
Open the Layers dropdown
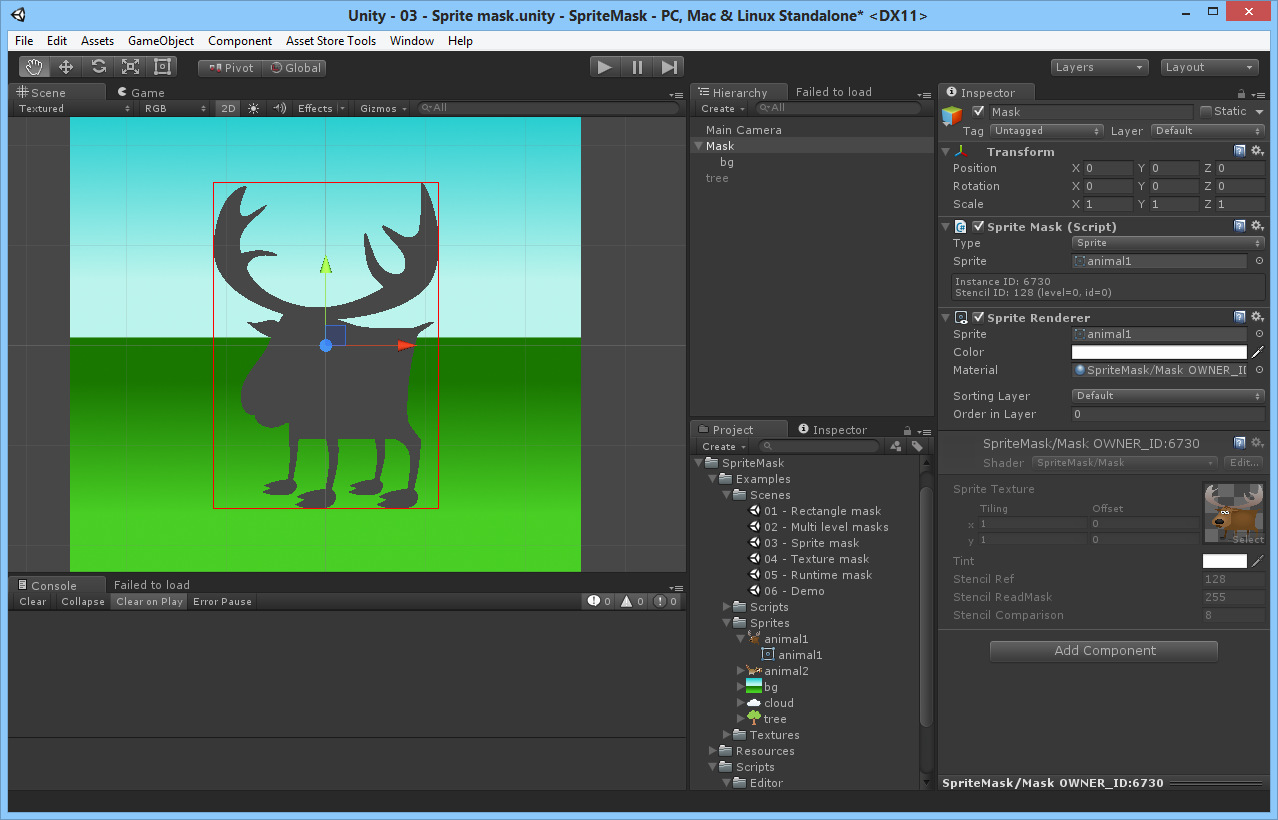pos(1098,66)
